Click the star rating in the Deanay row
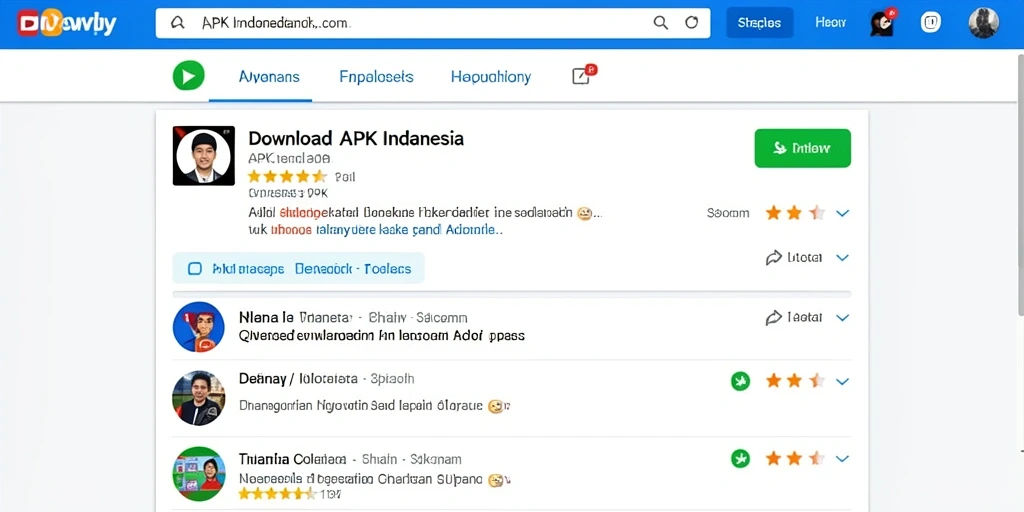This screenshot has width=1024, height=512. coord(795,381)
